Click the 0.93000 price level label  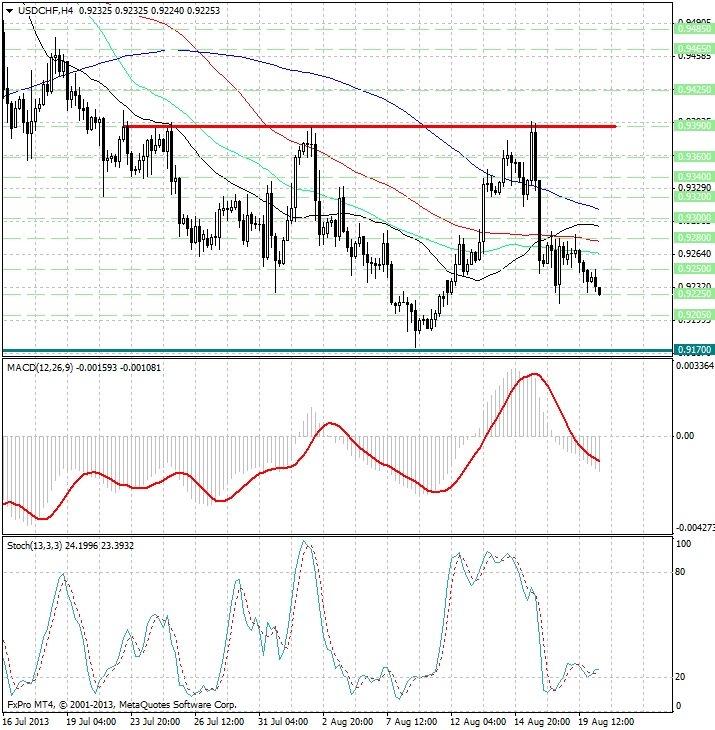click(694, 218)
